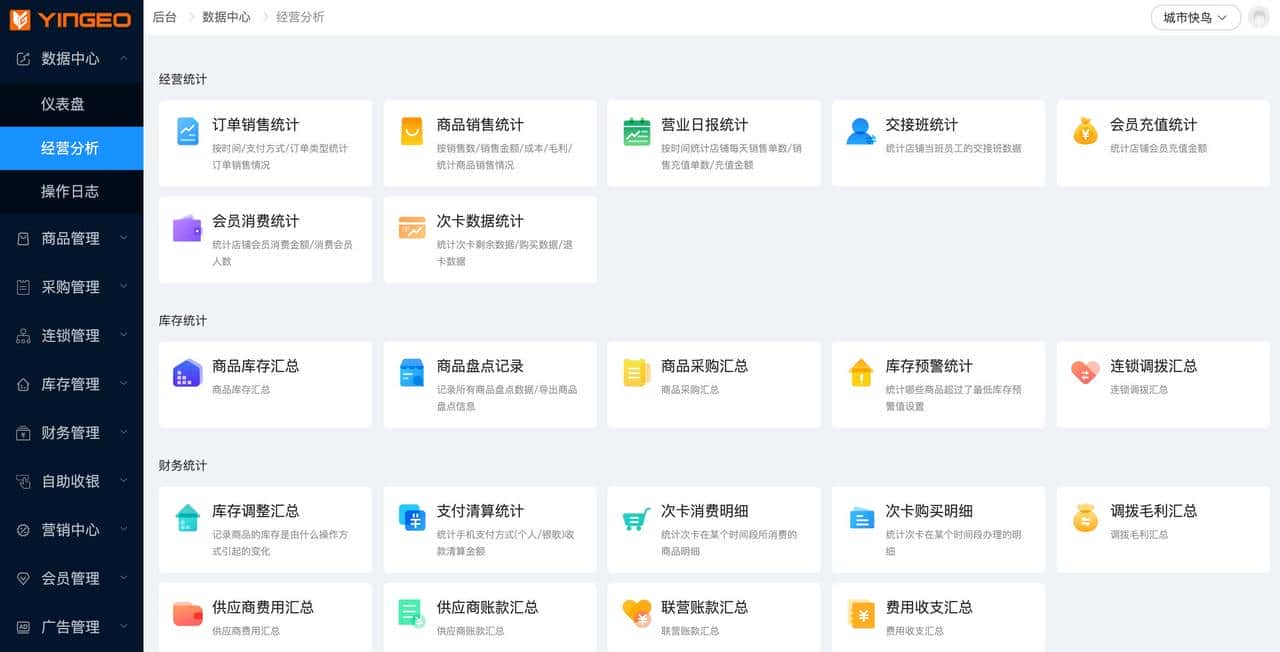The height and width of the screenshot is (652, 1280).
Task: Click the 后台 breadcrumb link
Action: [x=163, y=17]
